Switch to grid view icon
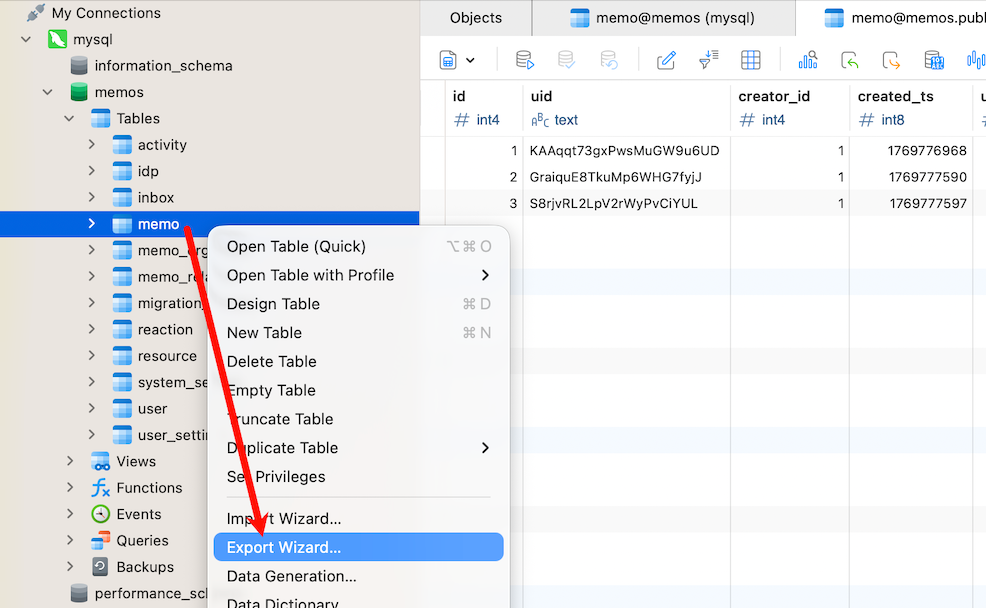 coord(751,61)
